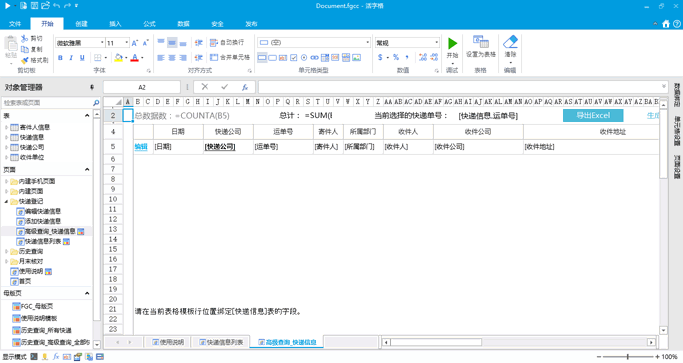Toggle underline formatting
Screen dimensions: 683x363
[x=82, y=58]
